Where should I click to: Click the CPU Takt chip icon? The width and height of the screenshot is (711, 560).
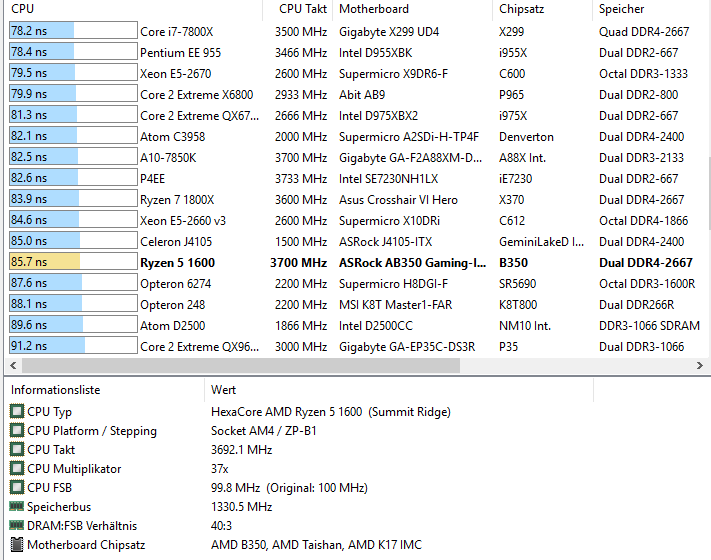click(x=17, y=449)
